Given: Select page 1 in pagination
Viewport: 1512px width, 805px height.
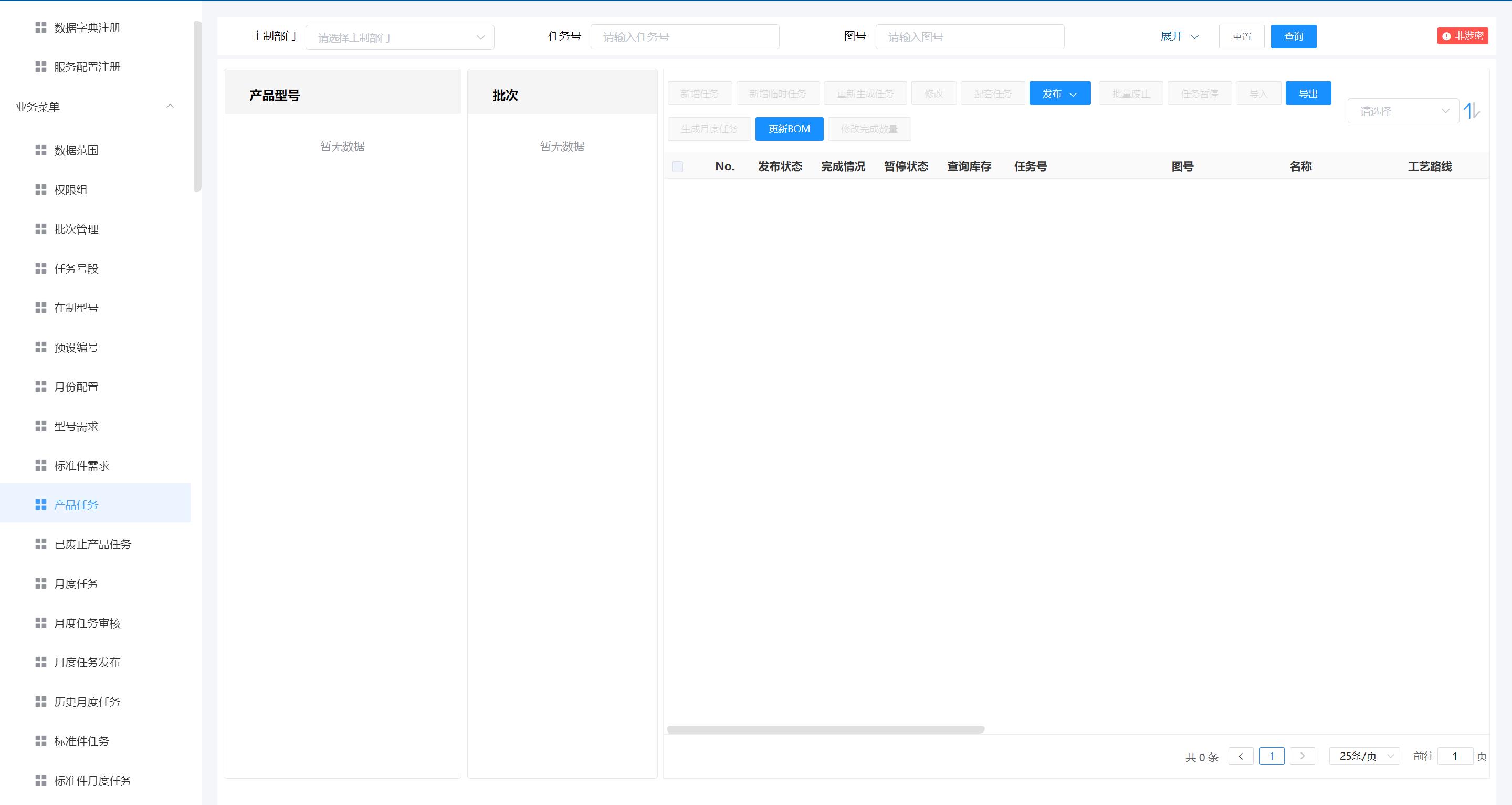Looking at the screenshot, I should tap(1272, 756).
